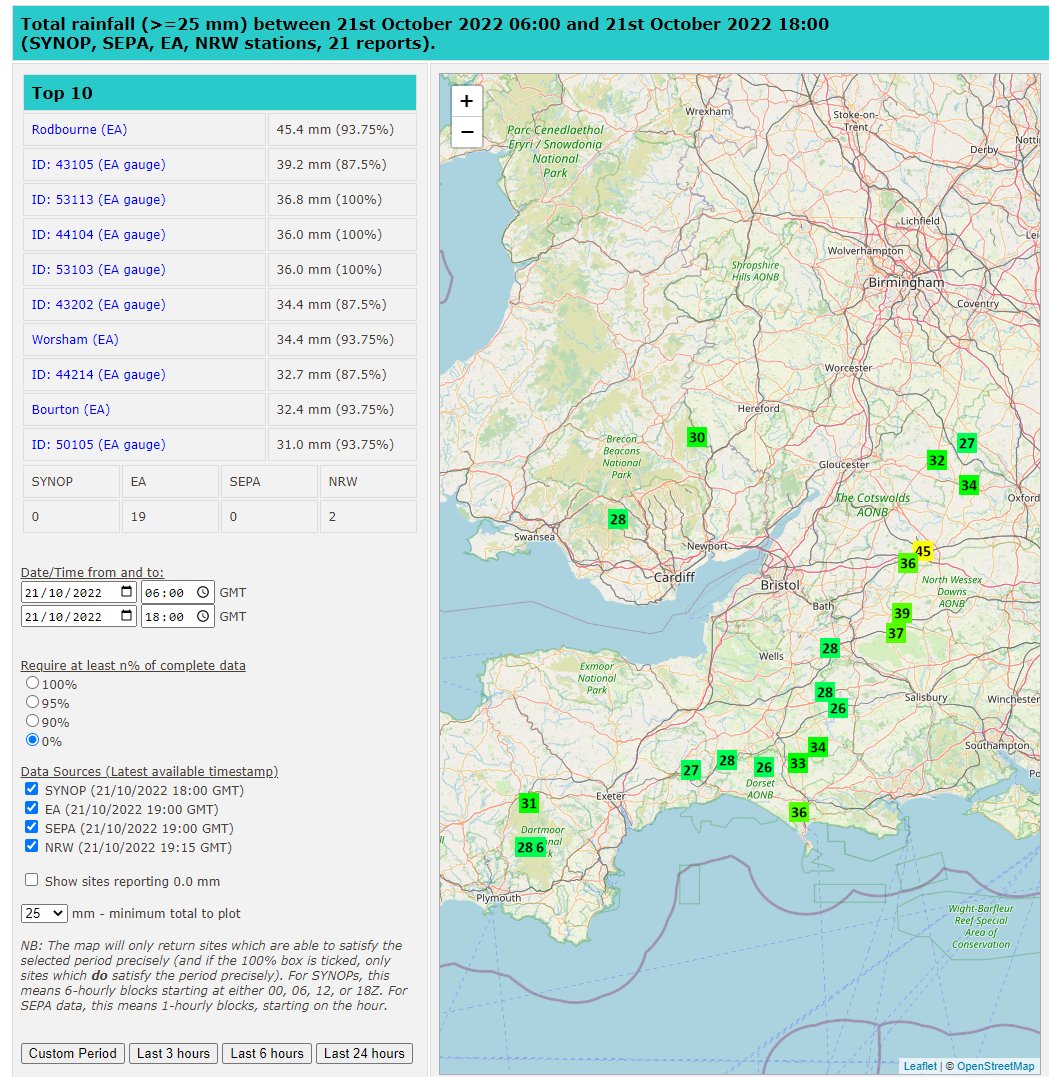Enable Show sites reporting 0.0 mm
This screenshot has height=1077, width=1049.
pyautogui.click(x=32, y=880)
